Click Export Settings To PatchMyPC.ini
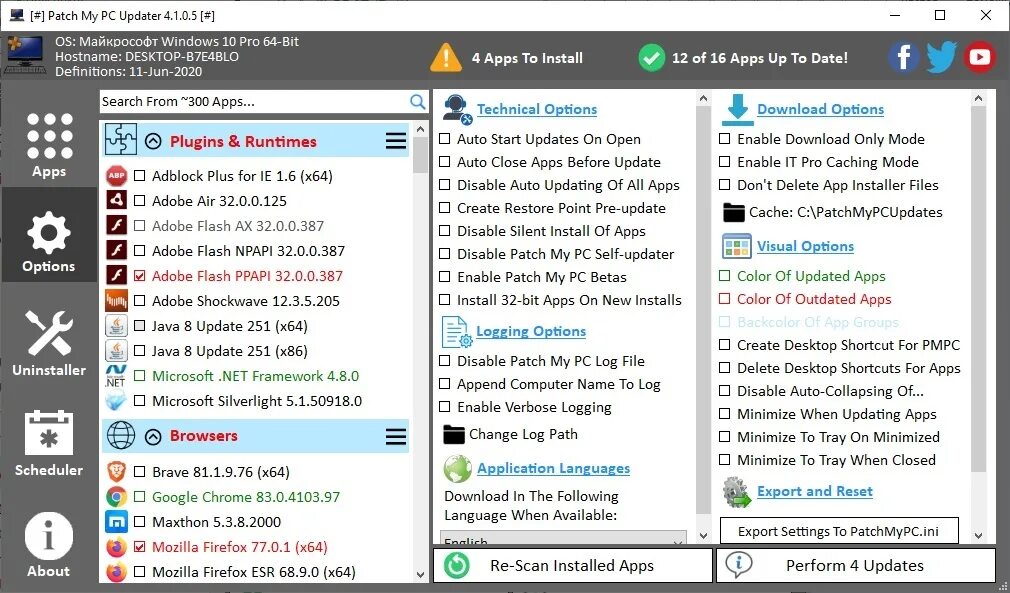 coord(839,531)
